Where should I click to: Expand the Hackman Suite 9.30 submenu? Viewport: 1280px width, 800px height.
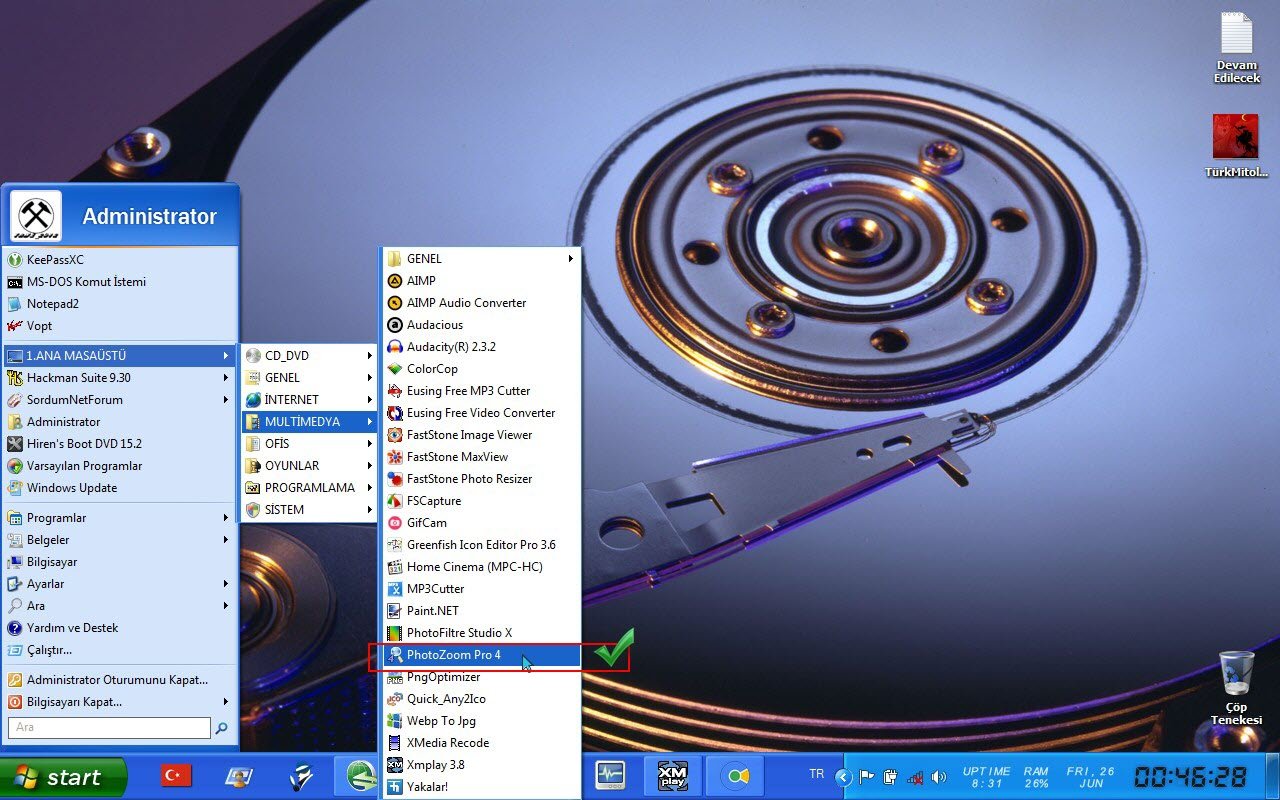[x=120, y=378]
